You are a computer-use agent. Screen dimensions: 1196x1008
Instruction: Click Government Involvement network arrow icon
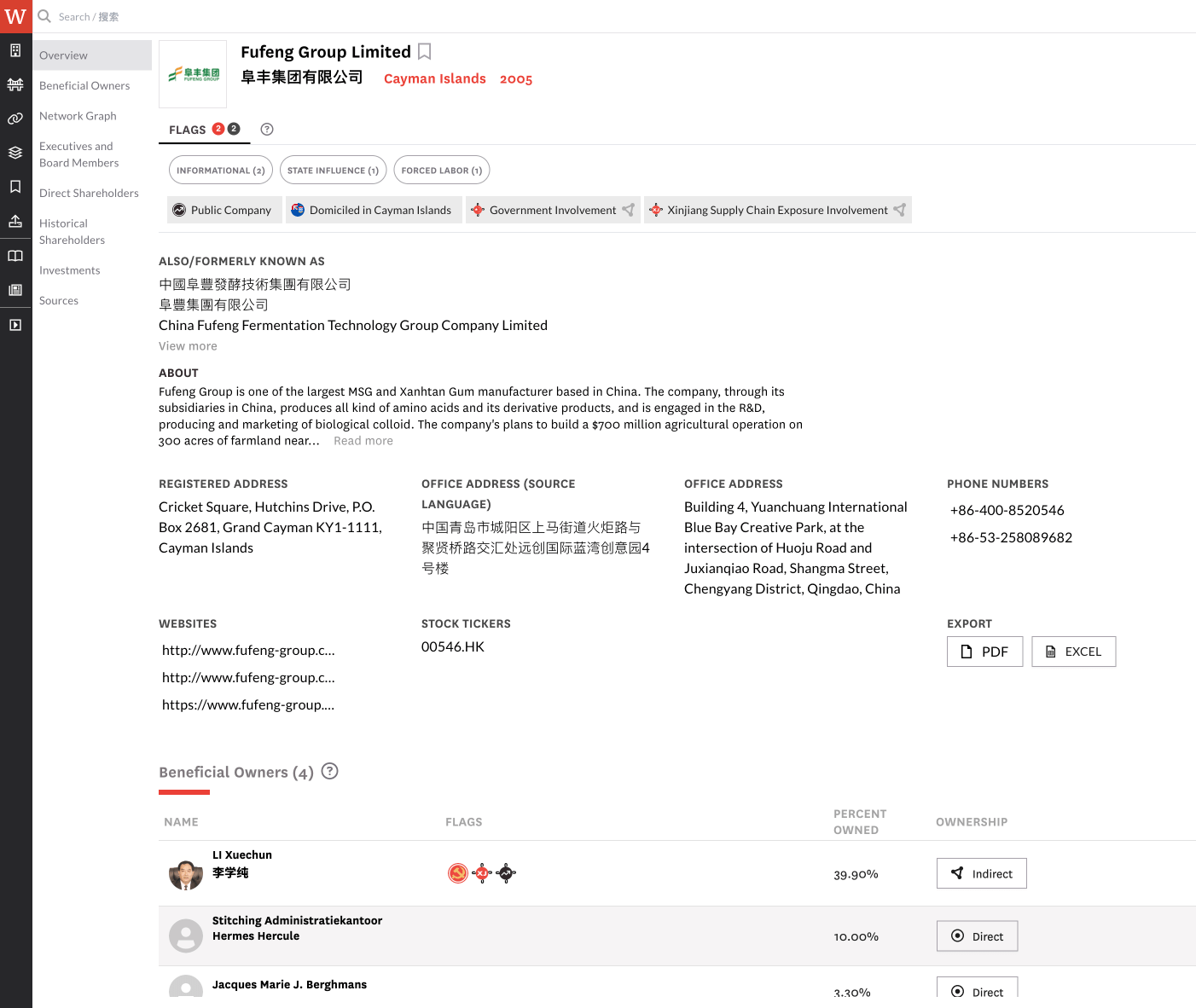pos(629,210)
